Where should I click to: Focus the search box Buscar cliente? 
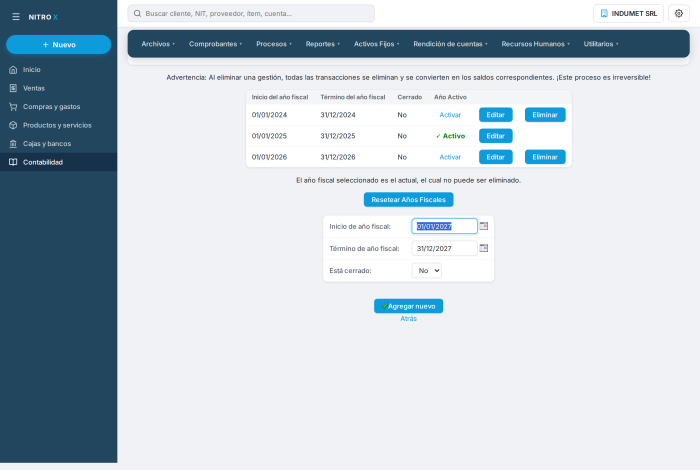[251, 13]
